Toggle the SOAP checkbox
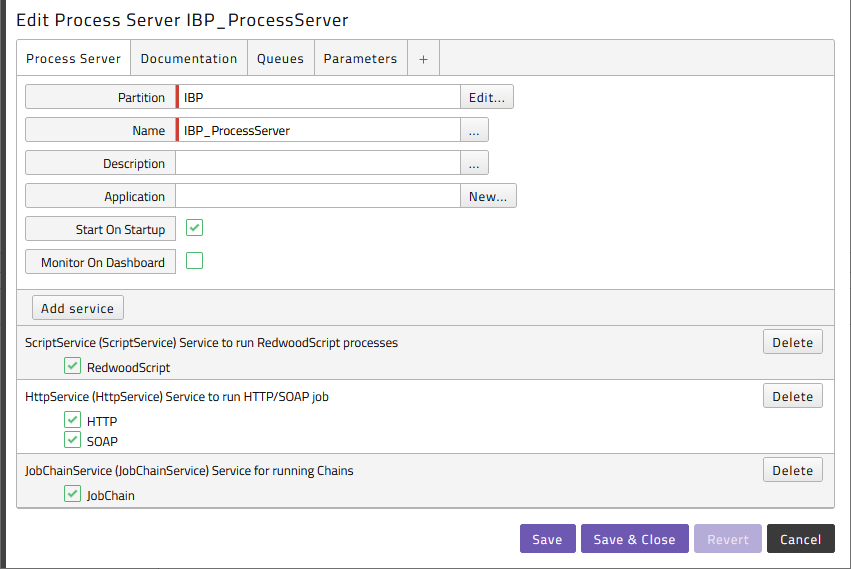Image resolution: width=851 pixels, height=569 pixels. click(72, 439)
